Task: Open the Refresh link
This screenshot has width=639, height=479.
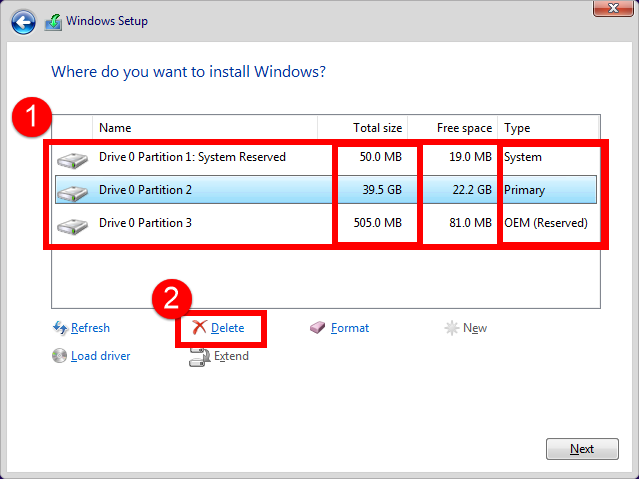Action: 90,328
